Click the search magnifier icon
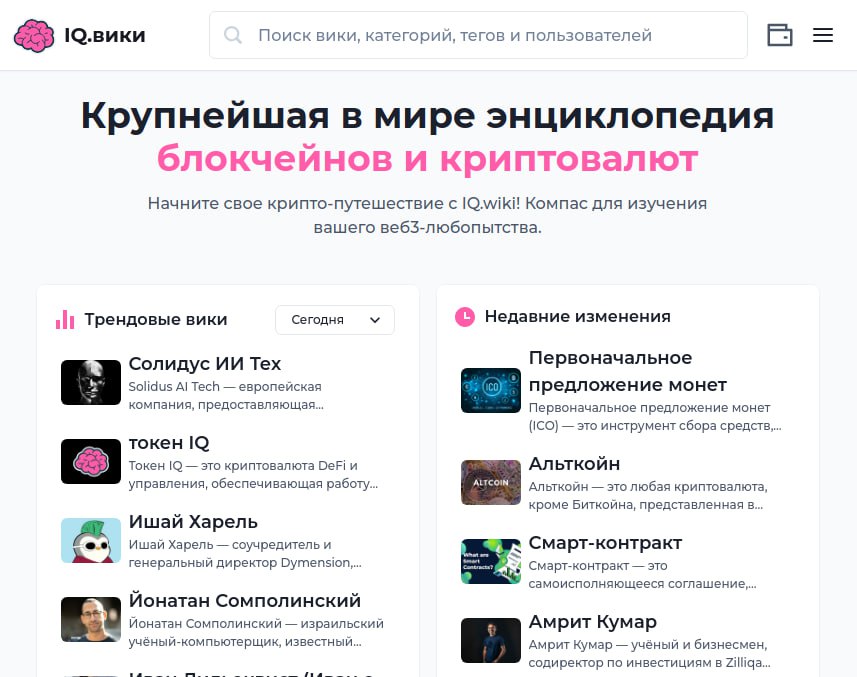Screen dimensions: 857x677 coord(234,36)
